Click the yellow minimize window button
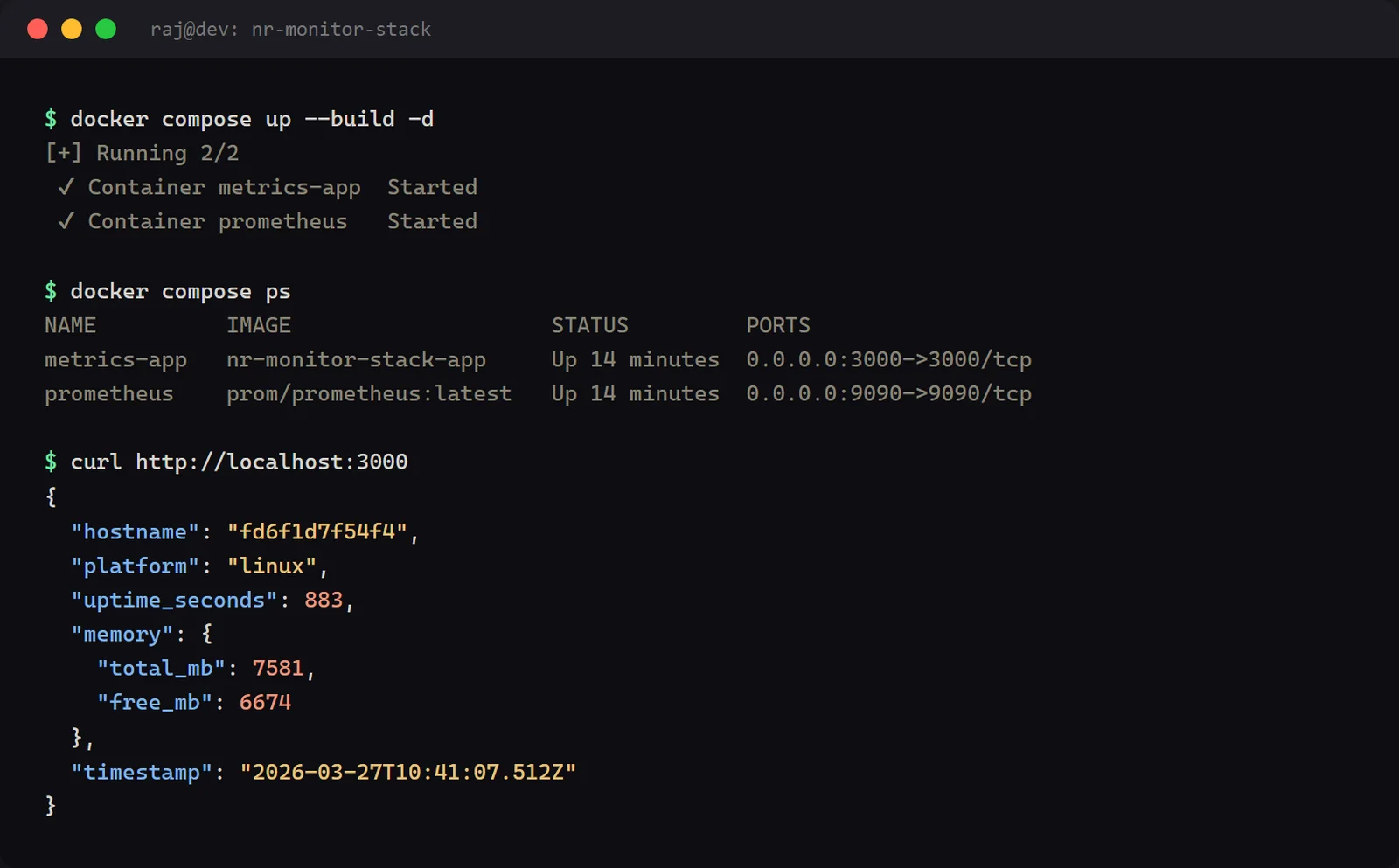The width and height of the screenshot is (1399, 868). click(x=72, y=29)
